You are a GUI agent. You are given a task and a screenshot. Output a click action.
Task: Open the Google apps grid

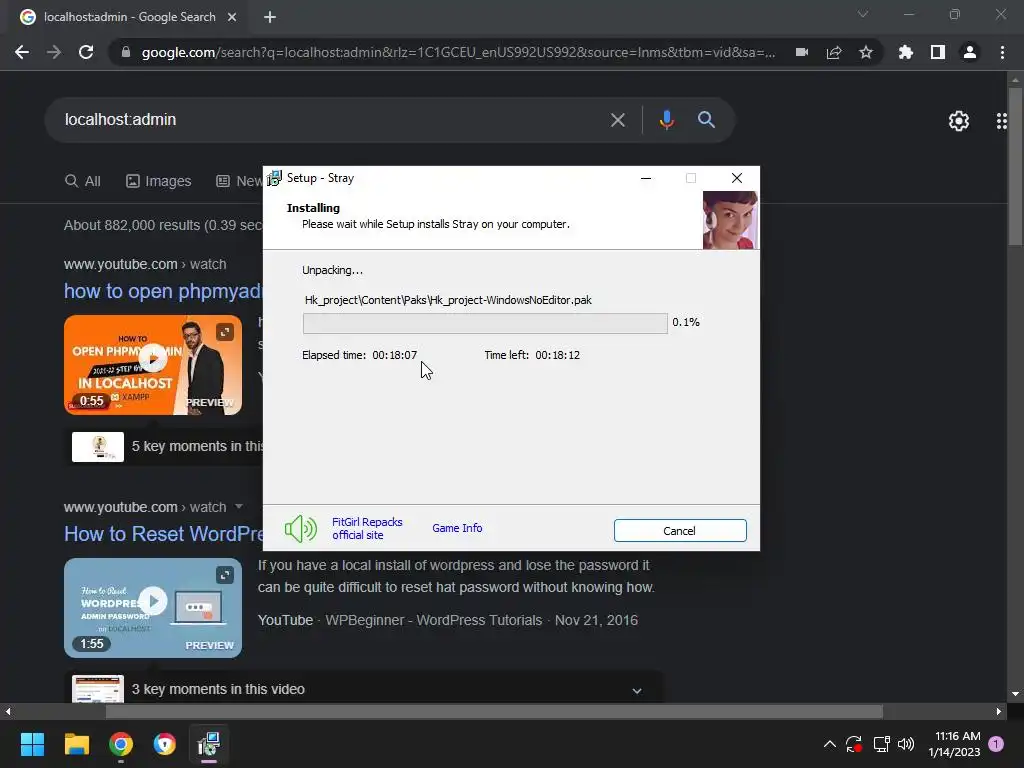coord(1003,121)
